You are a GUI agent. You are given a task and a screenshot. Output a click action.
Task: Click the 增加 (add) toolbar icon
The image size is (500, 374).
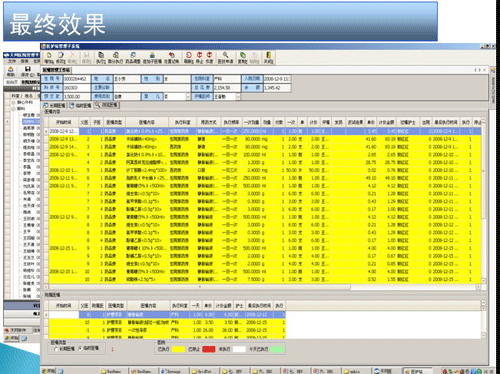[x=49, y=58]
